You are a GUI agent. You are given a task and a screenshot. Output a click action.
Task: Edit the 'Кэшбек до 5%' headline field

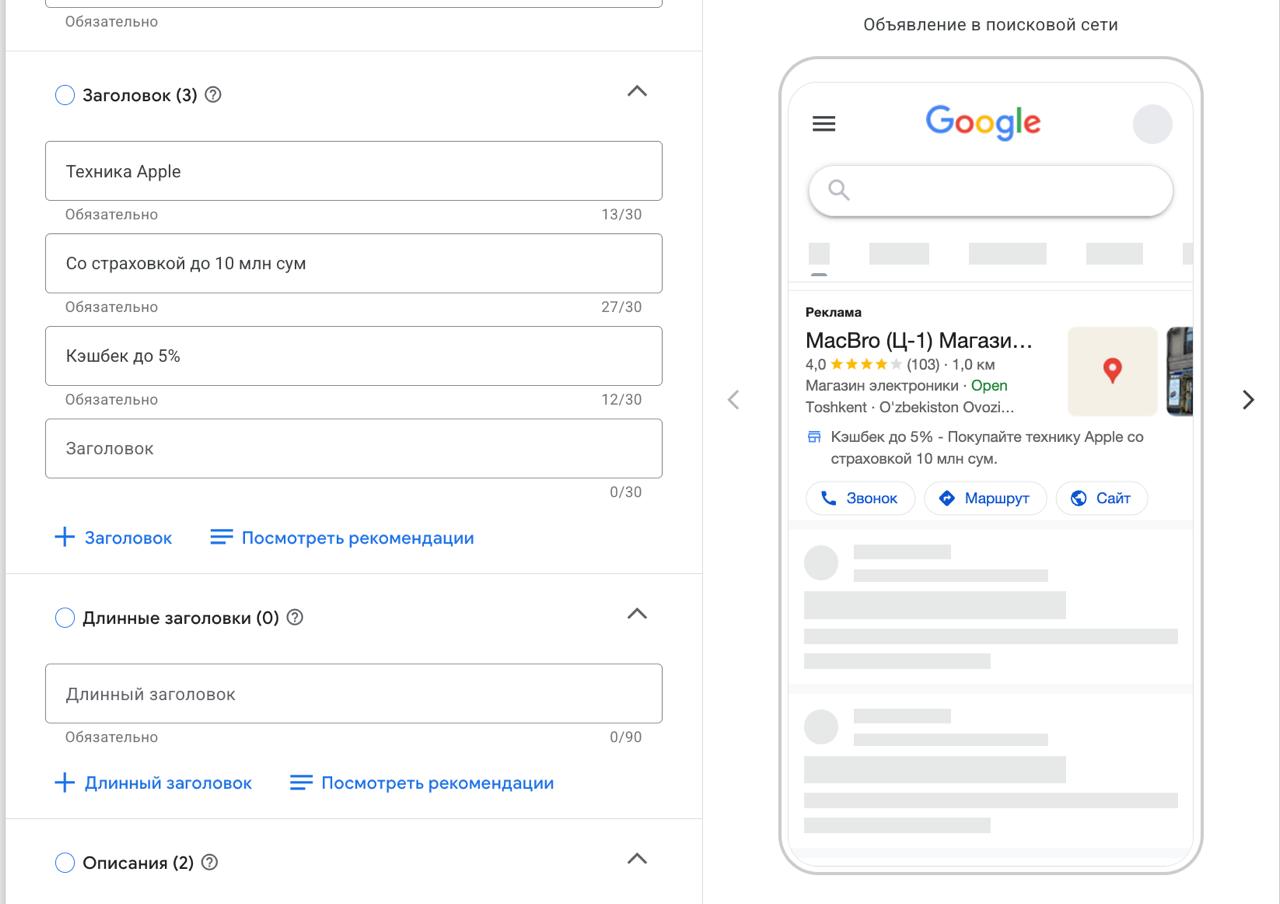click(x=354, y=356)
